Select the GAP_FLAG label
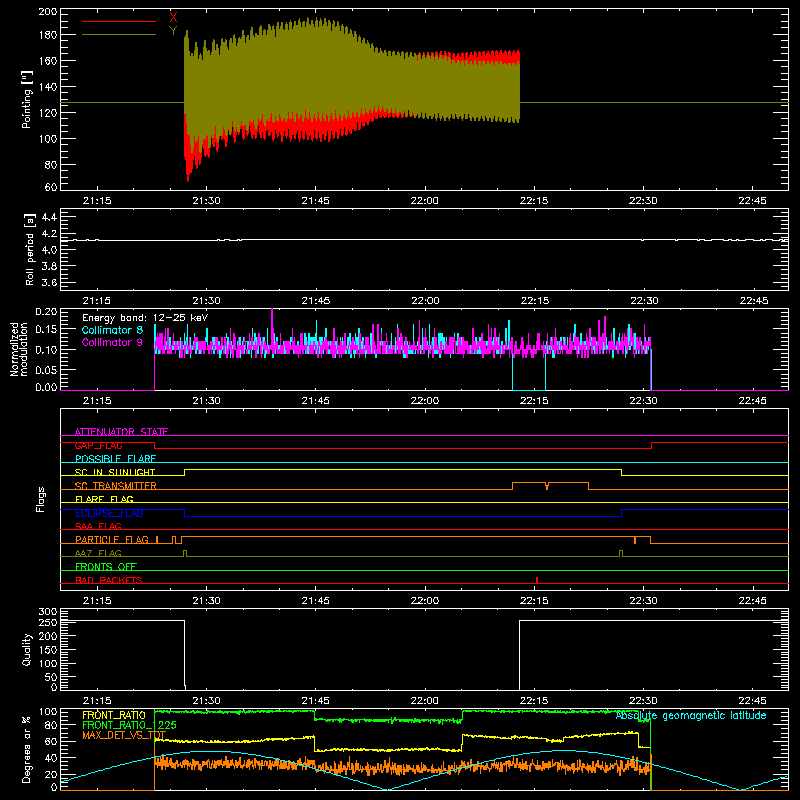 pyautogui.click(x=98, y=445)
